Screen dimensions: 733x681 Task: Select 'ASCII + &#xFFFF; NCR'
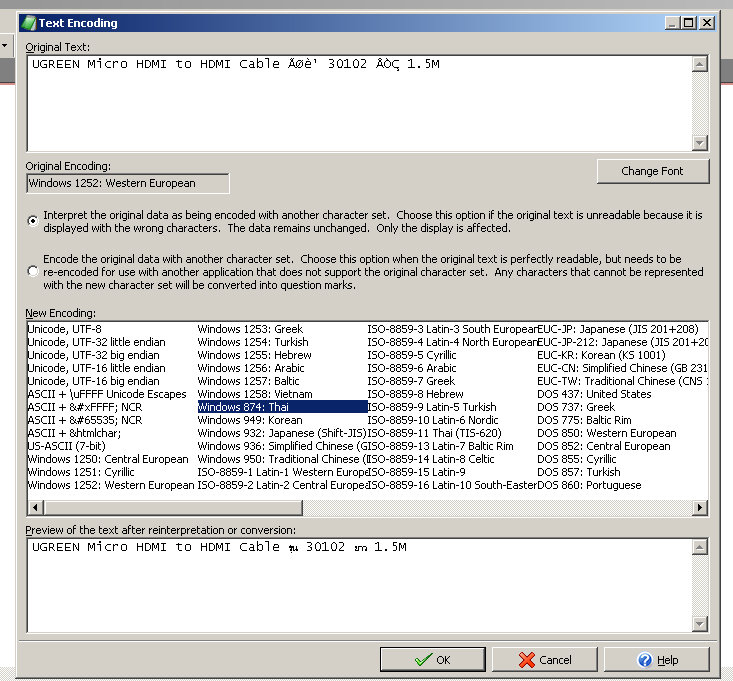tap(85, 407)
